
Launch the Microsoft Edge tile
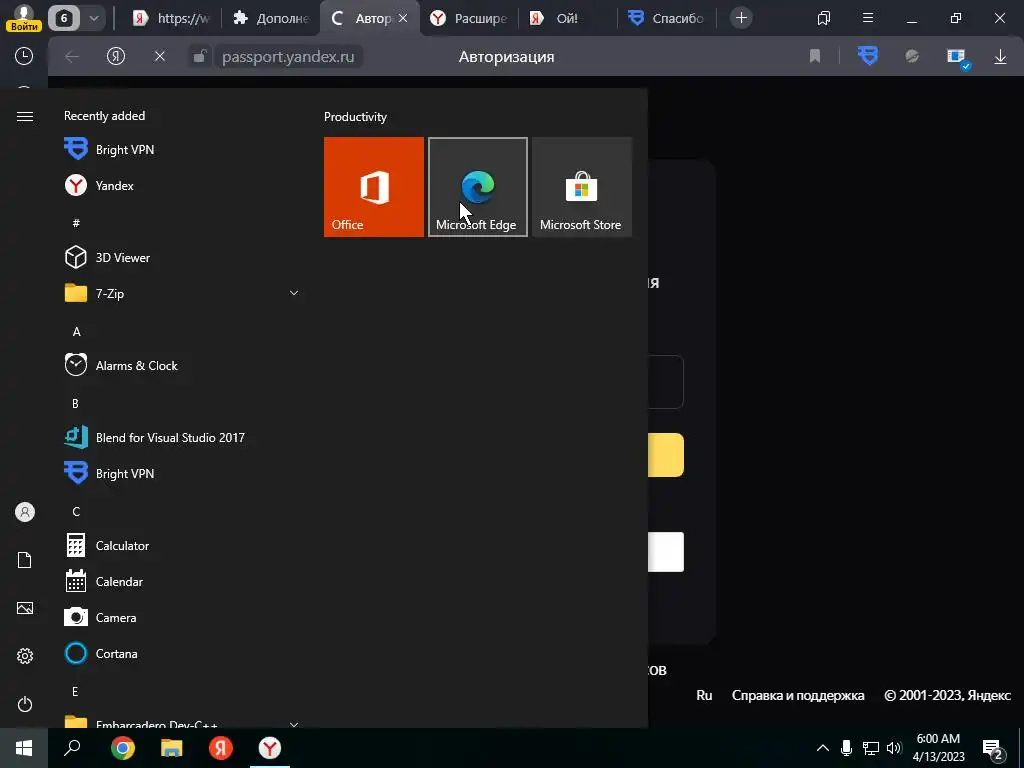[477, 187]
